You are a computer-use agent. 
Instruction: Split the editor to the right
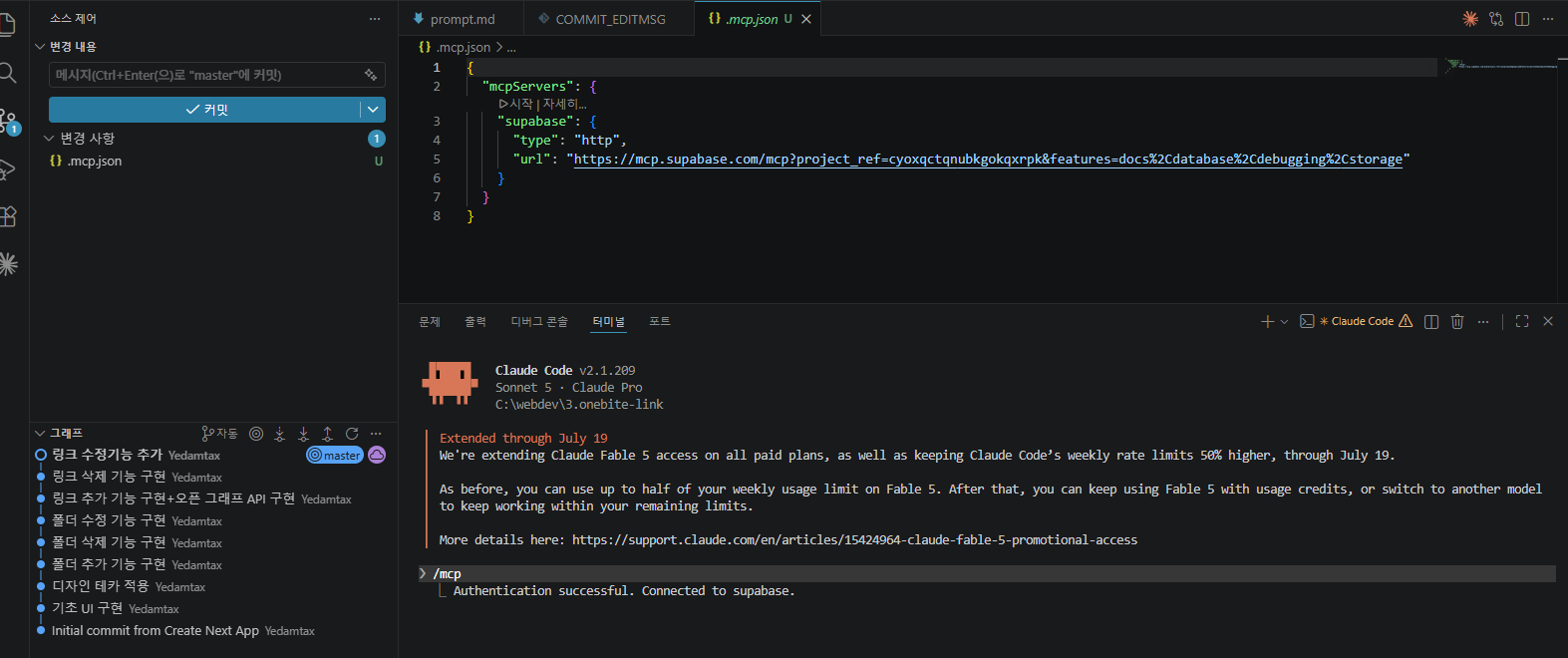pyautogui.click(x=1522, y=19)
